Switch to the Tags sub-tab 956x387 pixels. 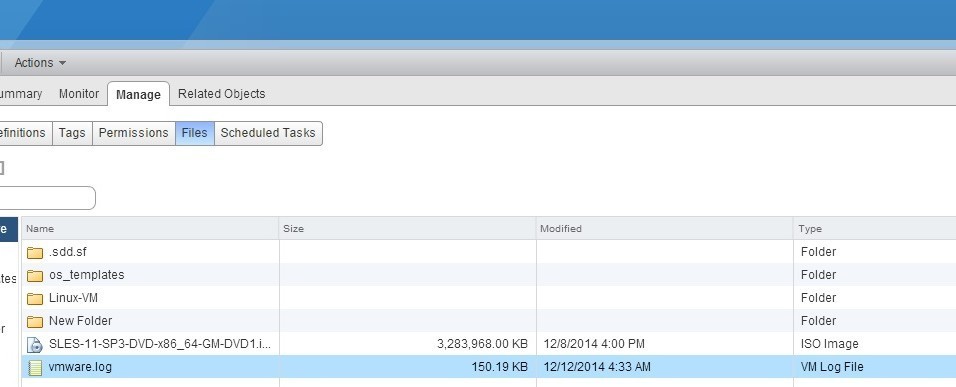[x=72, y=133]
